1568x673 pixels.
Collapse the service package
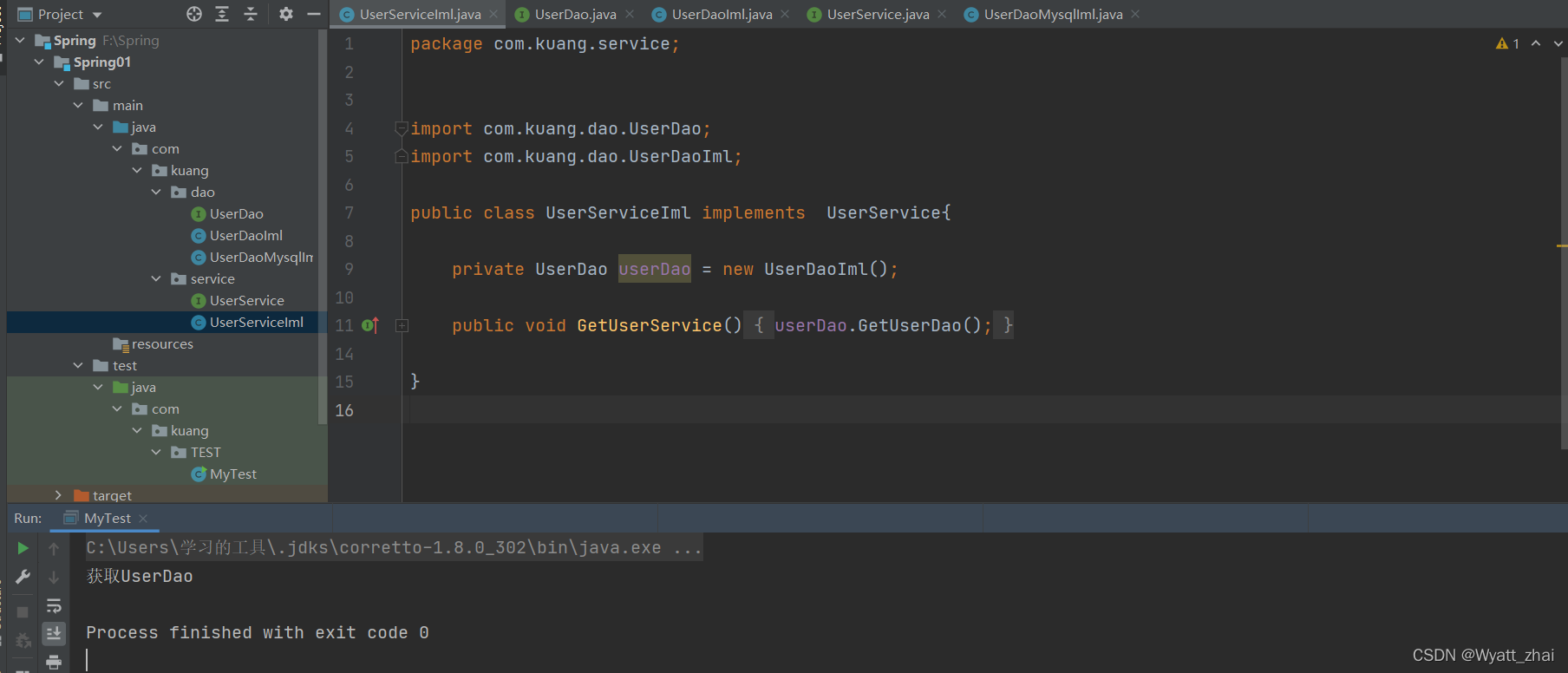(156, 278)
